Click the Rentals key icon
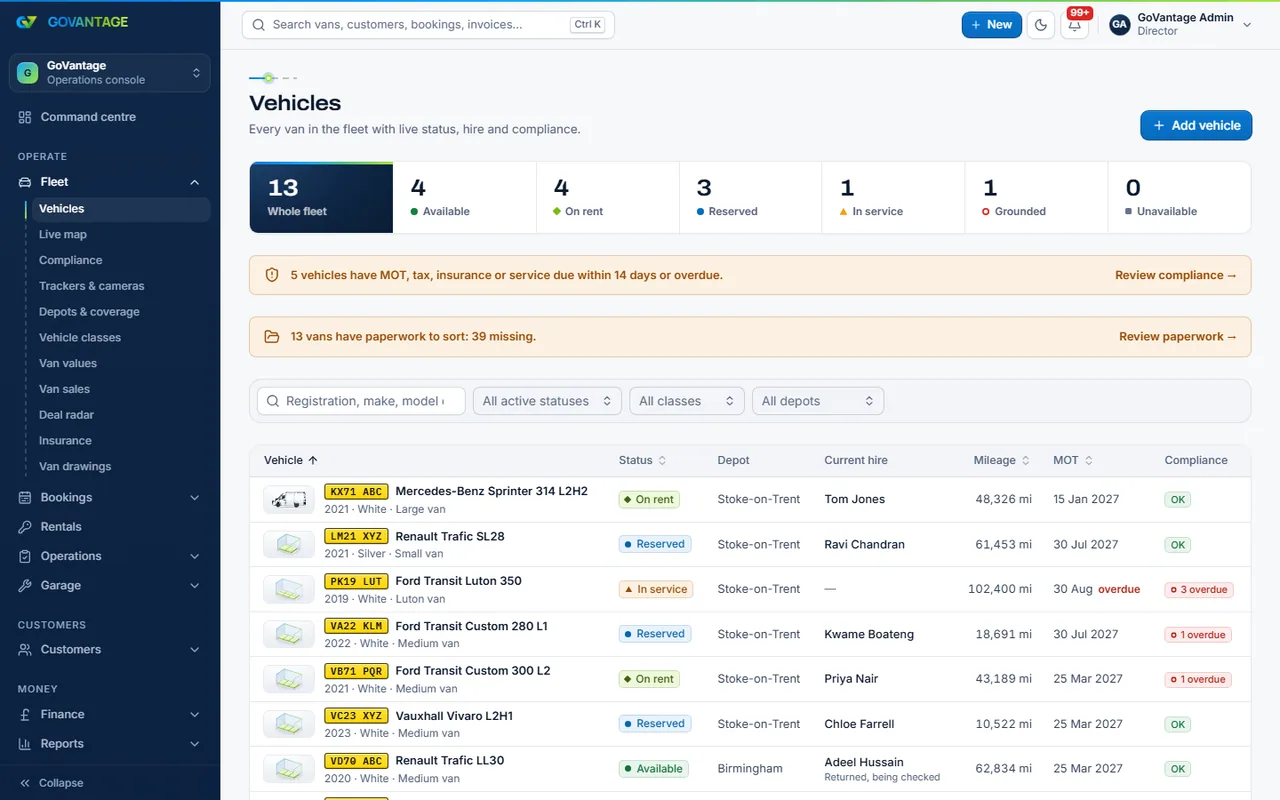The height and width of the screenshot is (800, 1280). (25, 527)
